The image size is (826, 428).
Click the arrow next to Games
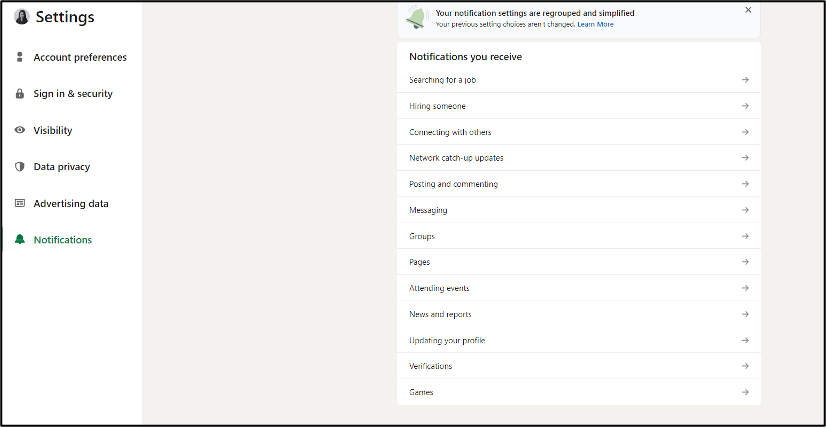point(745,392)
